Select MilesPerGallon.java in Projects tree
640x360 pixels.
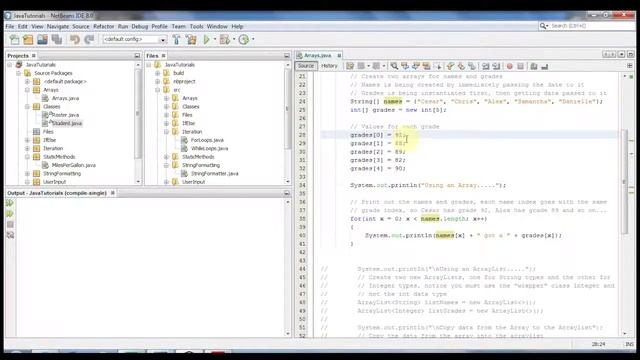[x=73, y=165]
